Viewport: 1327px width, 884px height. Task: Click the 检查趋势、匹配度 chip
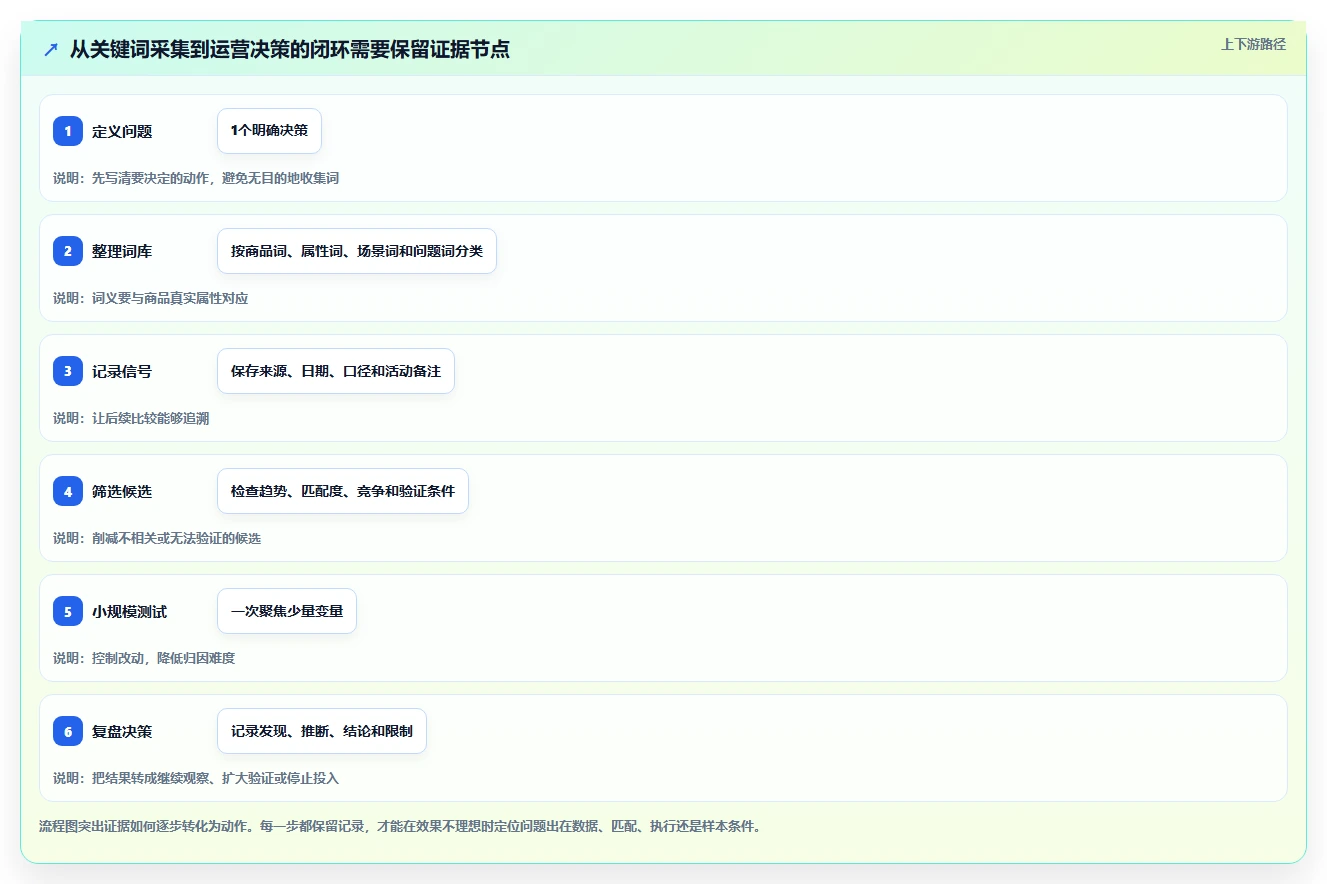click(343, 491)
